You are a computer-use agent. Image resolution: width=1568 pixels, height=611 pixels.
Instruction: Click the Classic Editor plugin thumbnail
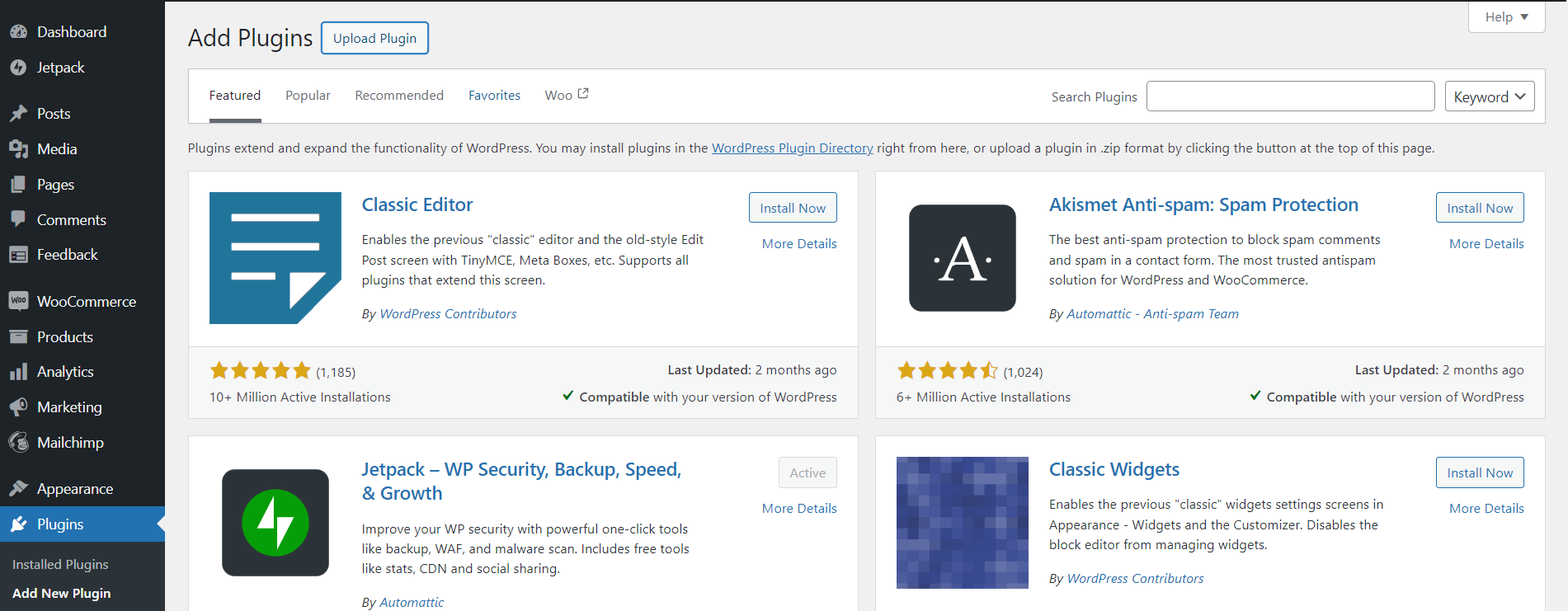(x=275, y=258)
